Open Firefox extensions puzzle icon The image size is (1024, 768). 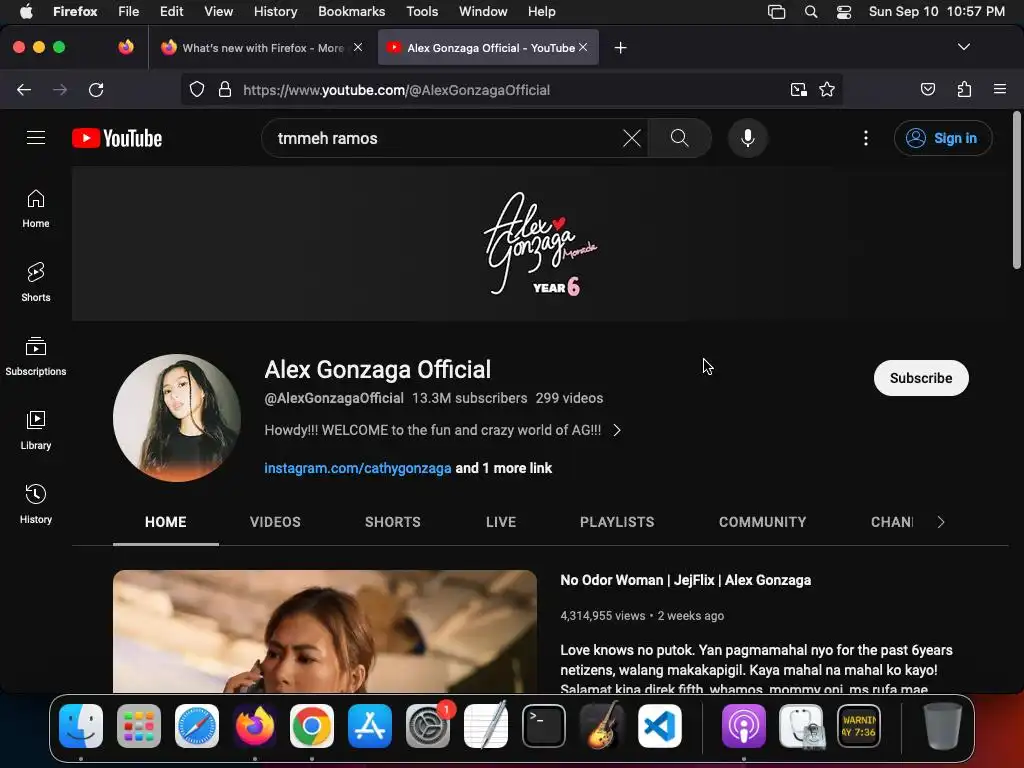tap(964, 89)
